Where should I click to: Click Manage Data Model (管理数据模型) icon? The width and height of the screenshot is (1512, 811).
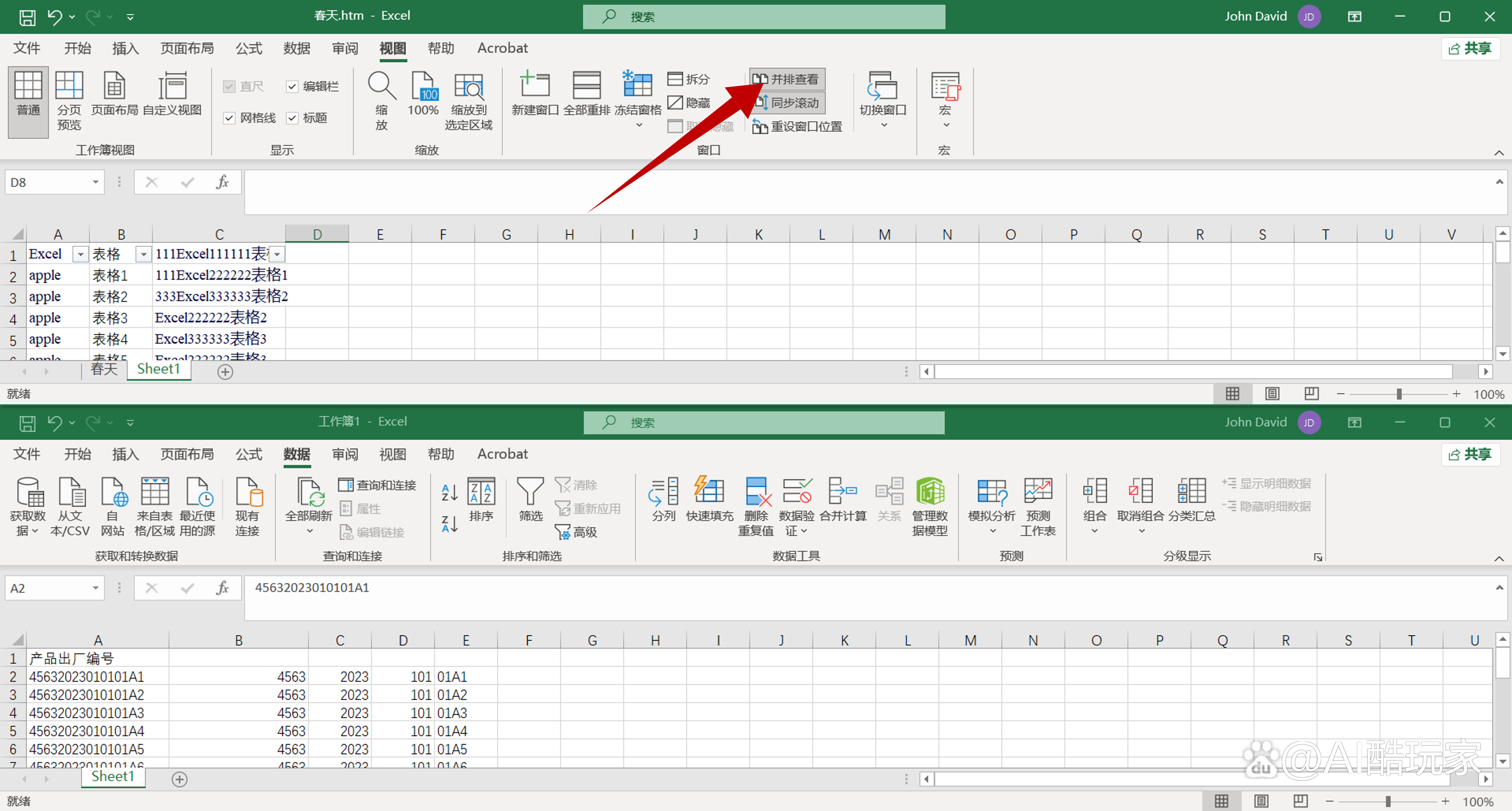click(930, 507)
